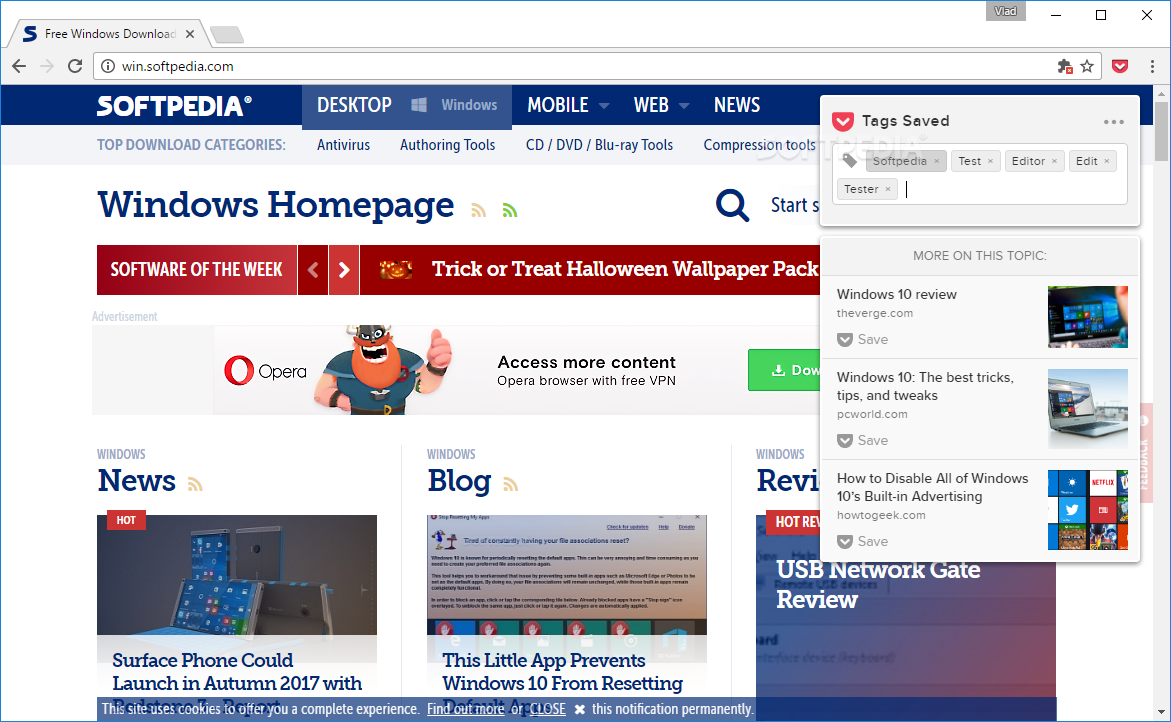Remove the Softpedia tag
The height and width of the screenshot is (722, 1171).
(x=937, y=161)
